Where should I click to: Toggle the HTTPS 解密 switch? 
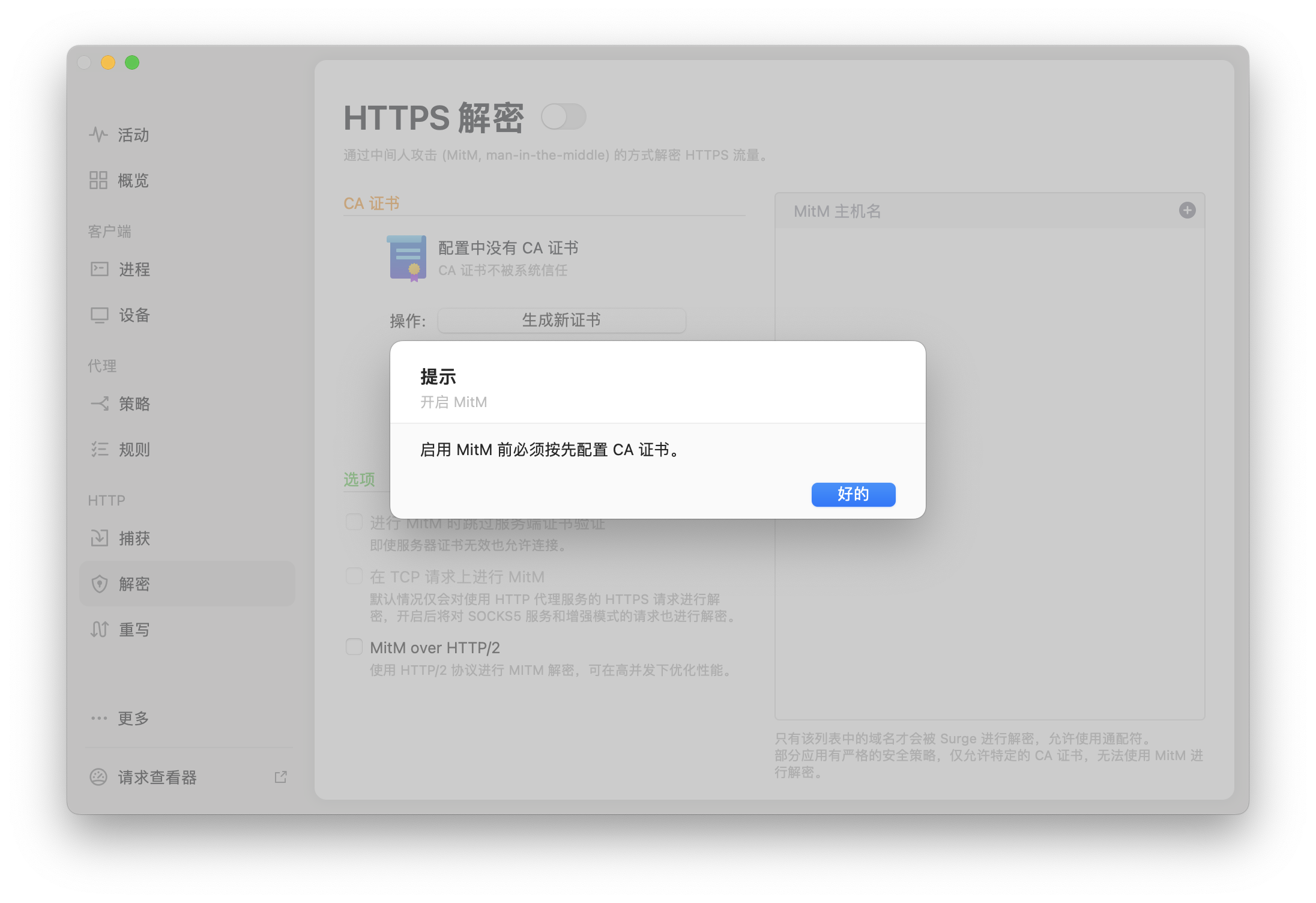click(563, 116)
